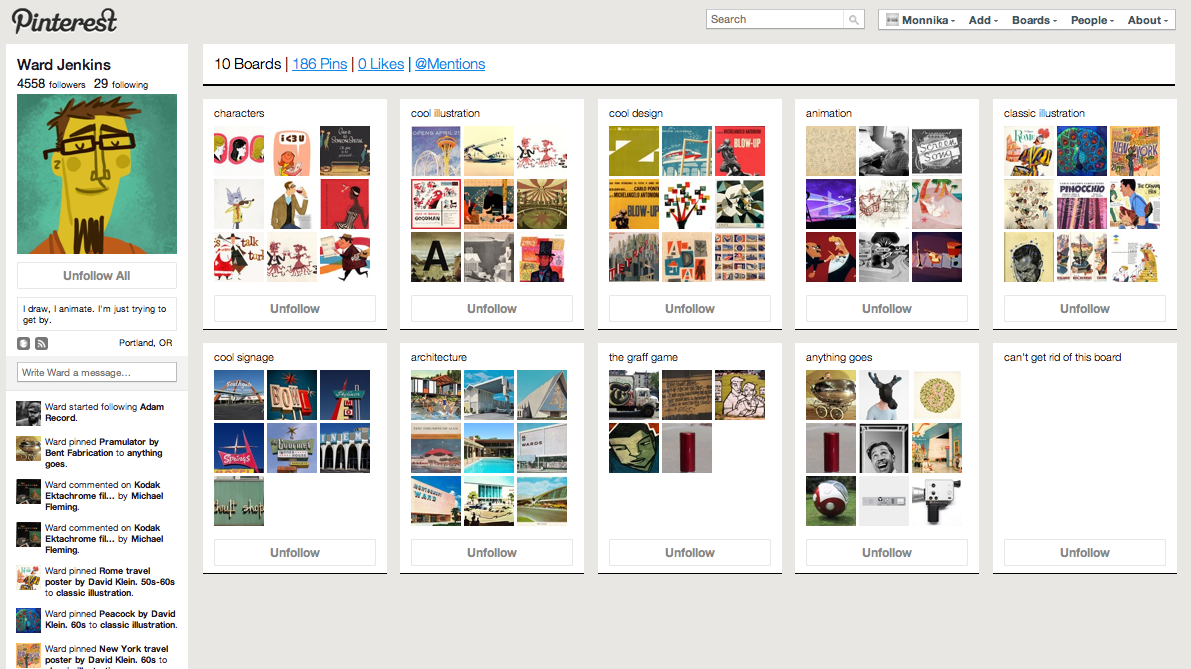Open the animation board title
The height and width of the screenshot is (669, 1191).
(x=829, y=113)
